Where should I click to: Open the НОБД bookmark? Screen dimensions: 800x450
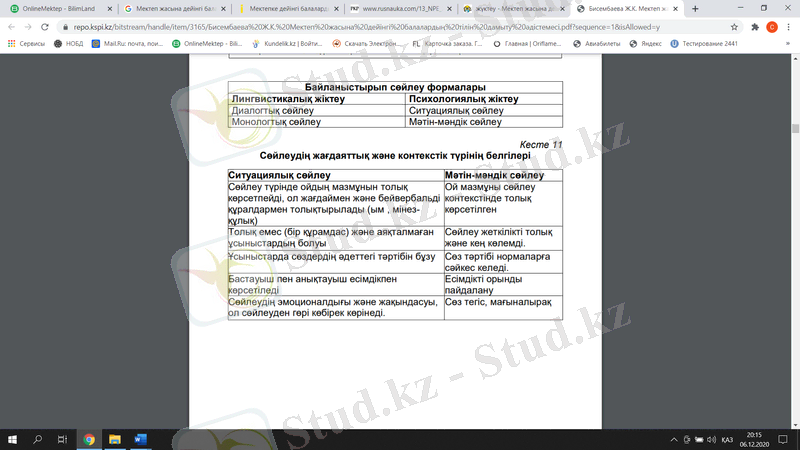click(x=68, y=44)
